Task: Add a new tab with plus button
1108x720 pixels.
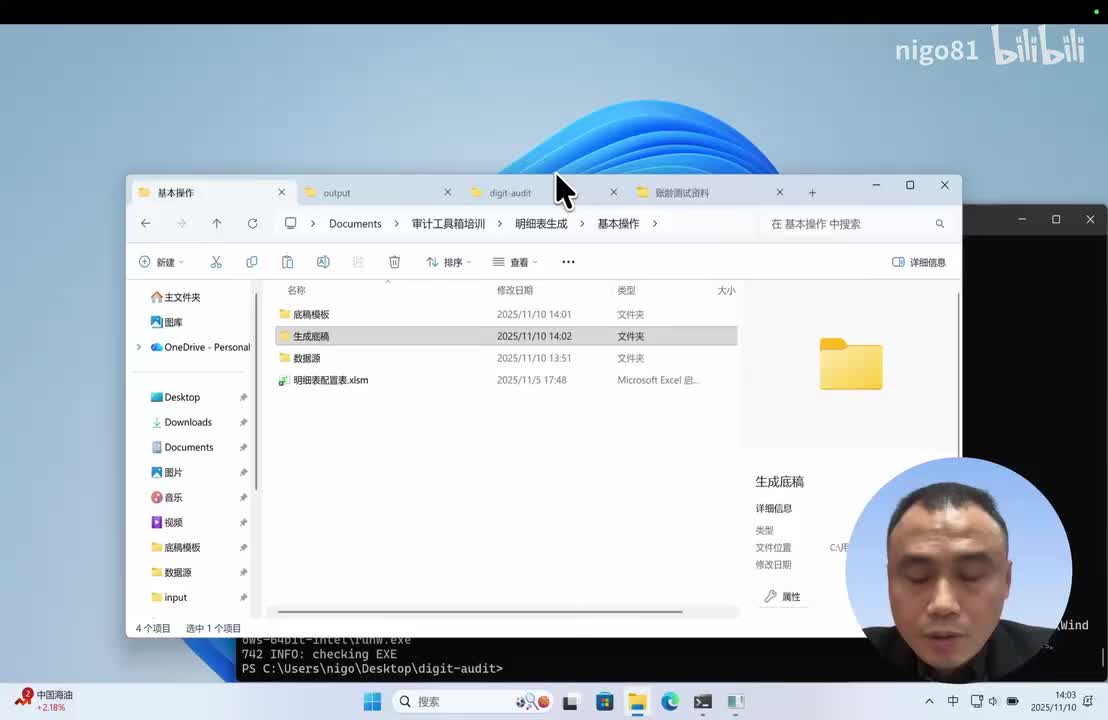Action: (812, 193)
